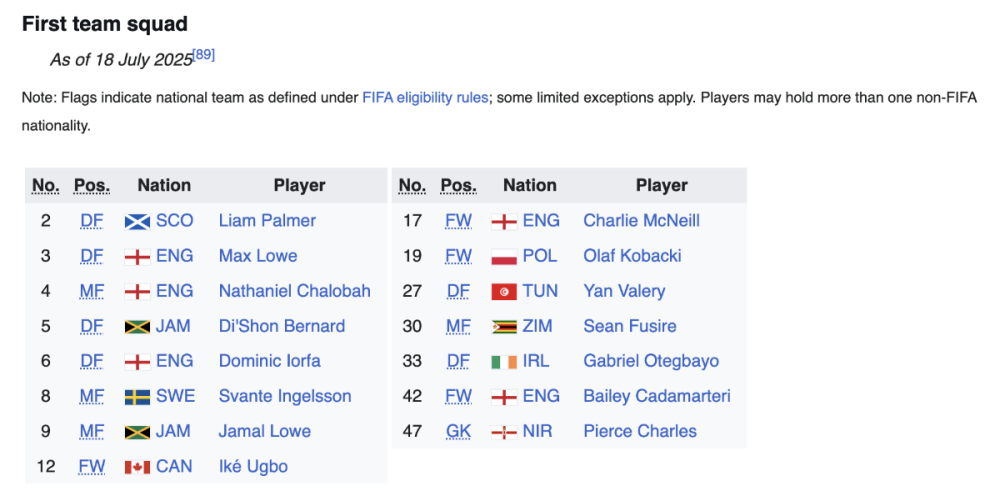Click the right table's 'Pos.' column header
The image size is (1000, 496).
(x=458, y=185)
